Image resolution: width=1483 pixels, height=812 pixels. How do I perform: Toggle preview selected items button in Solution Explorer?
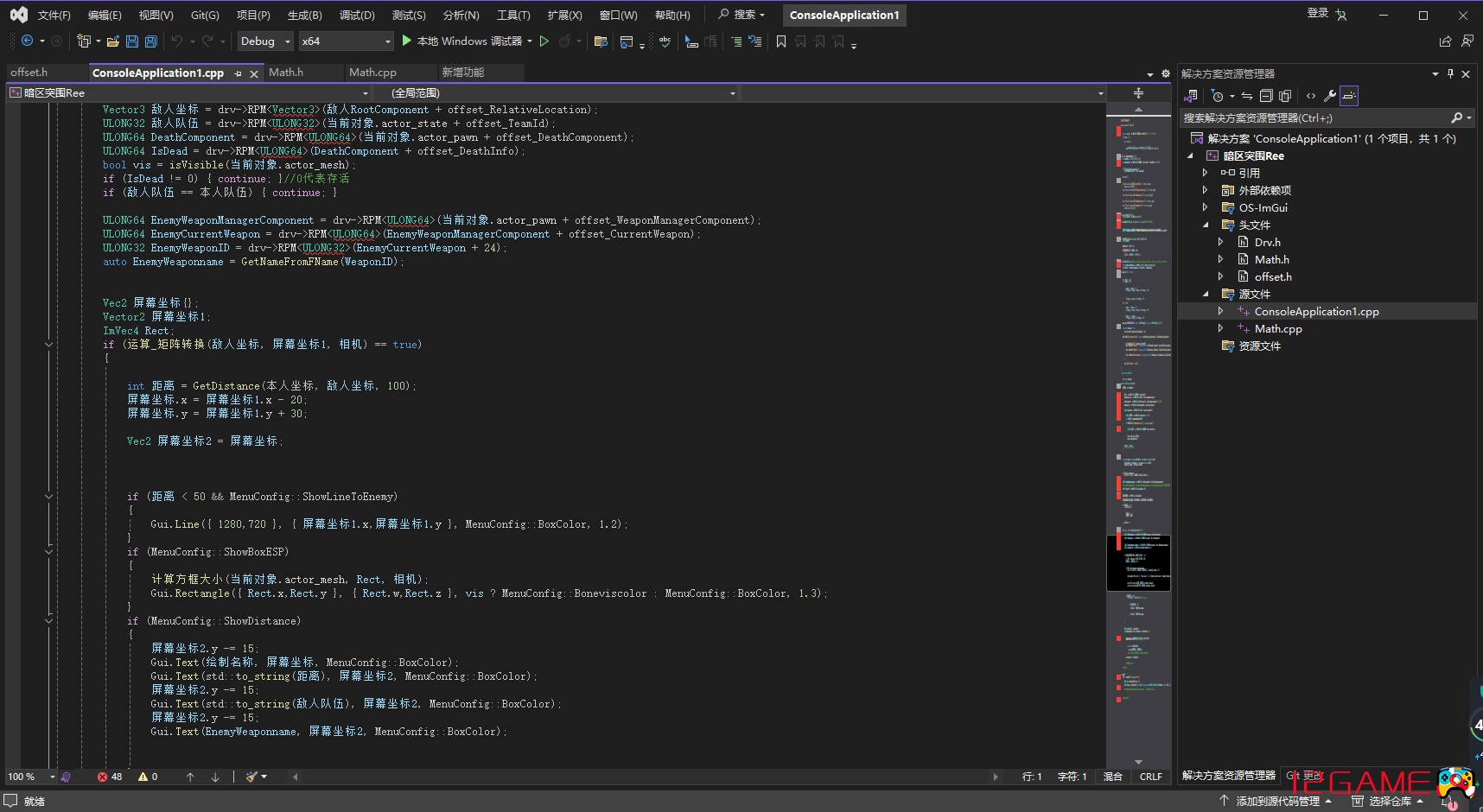tap(1349, 95)
